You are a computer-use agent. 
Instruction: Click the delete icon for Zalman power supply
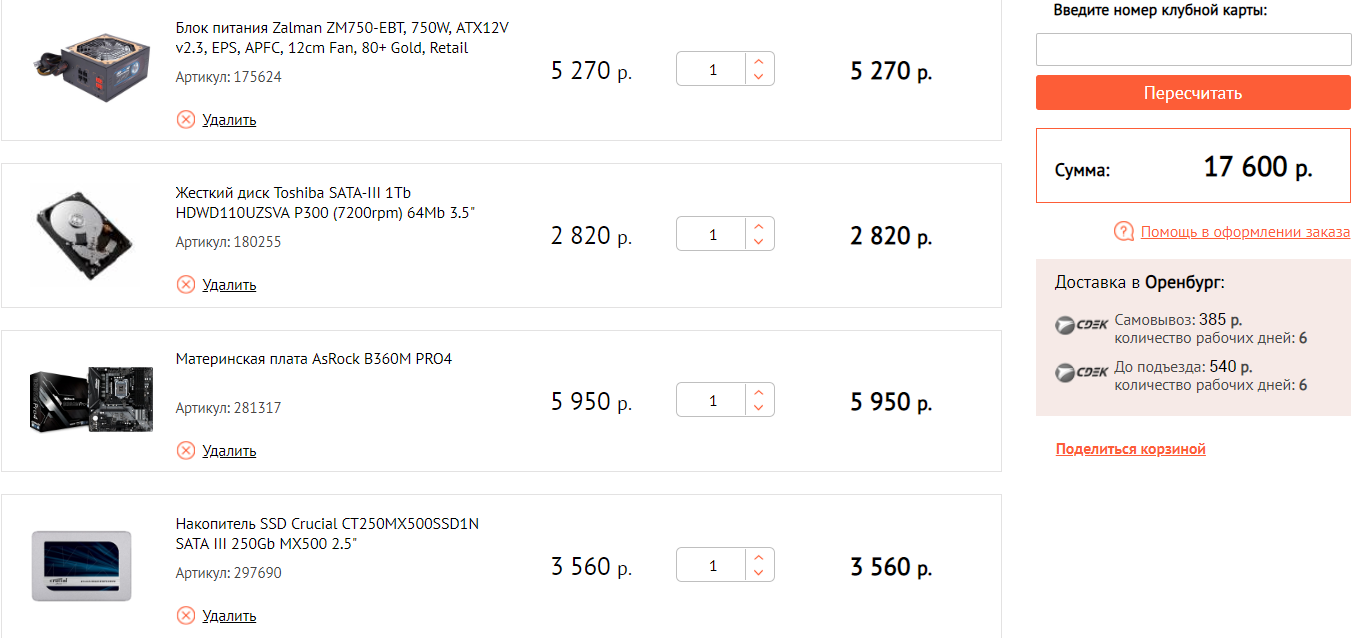click(x=186, y=120)
